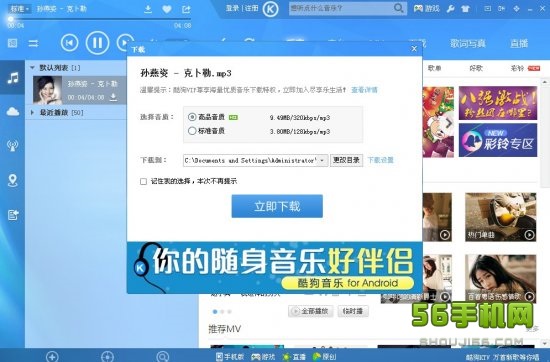Click 更改目录 button
The image size is (550, 362).
(346, 160)
